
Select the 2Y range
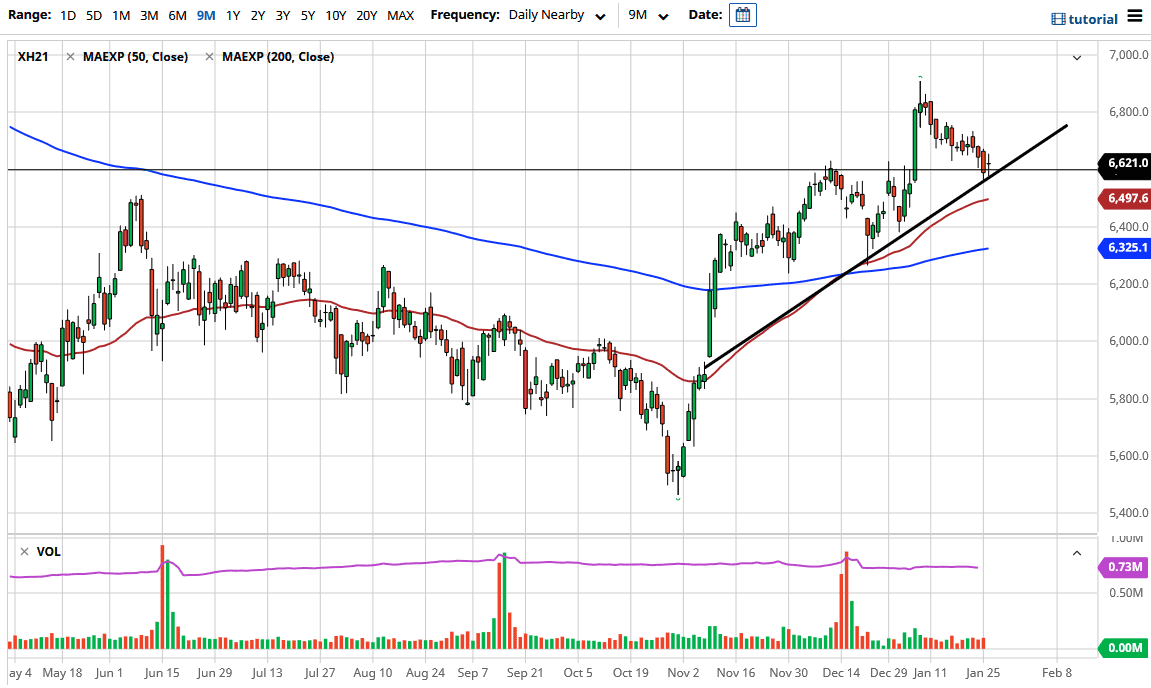pos(258,15)
